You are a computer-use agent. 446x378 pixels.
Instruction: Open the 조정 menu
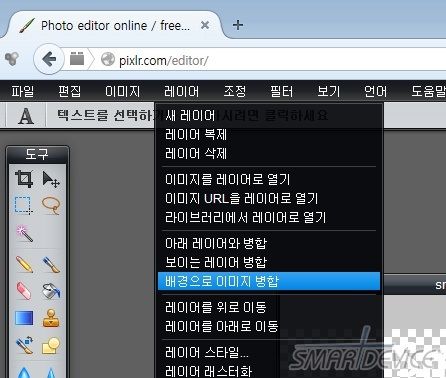pos(235,91)
